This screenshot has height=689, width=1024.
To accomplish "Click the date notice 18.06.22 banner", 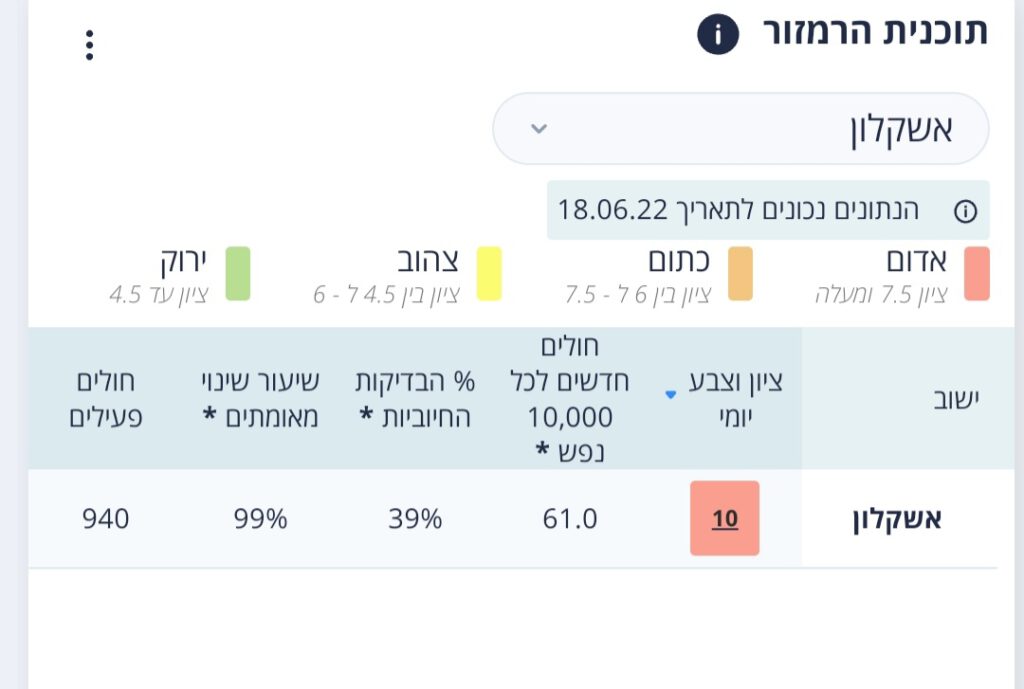I will point(768,210).
